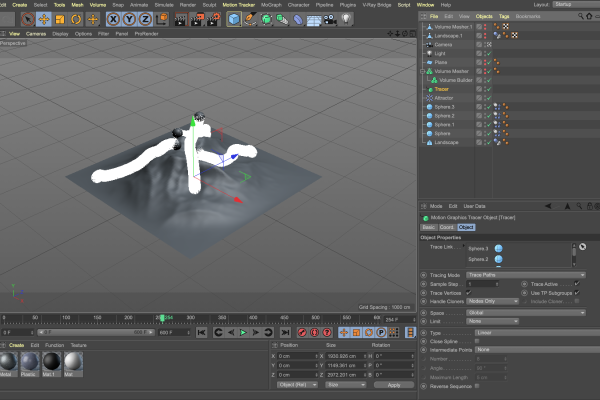Open the MoGraph menu
Screen dimensions: 600x400
pos(271,5)
